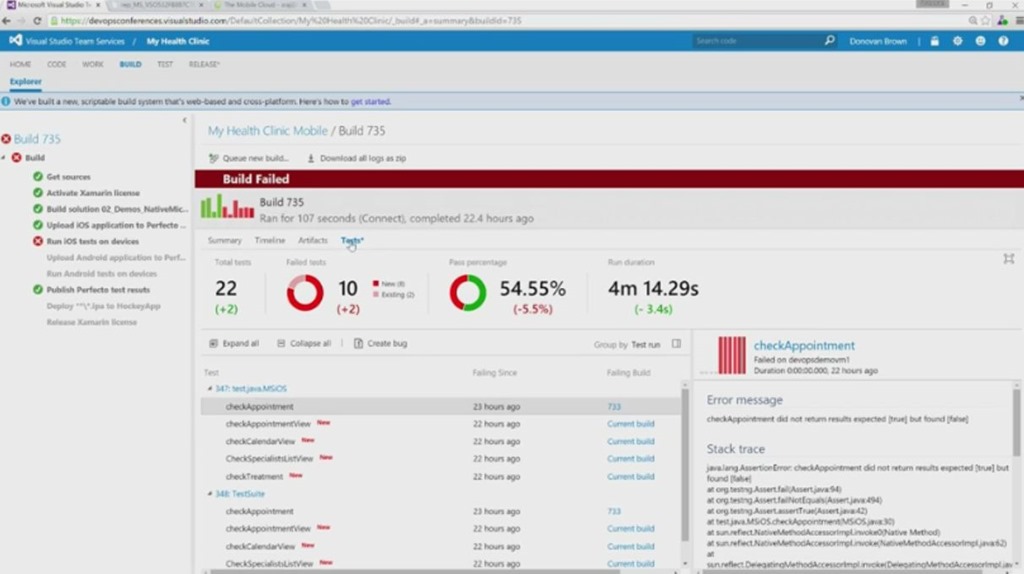The image size is (1024, 574).
Task: Click Queue new build button
Action: 249,158
